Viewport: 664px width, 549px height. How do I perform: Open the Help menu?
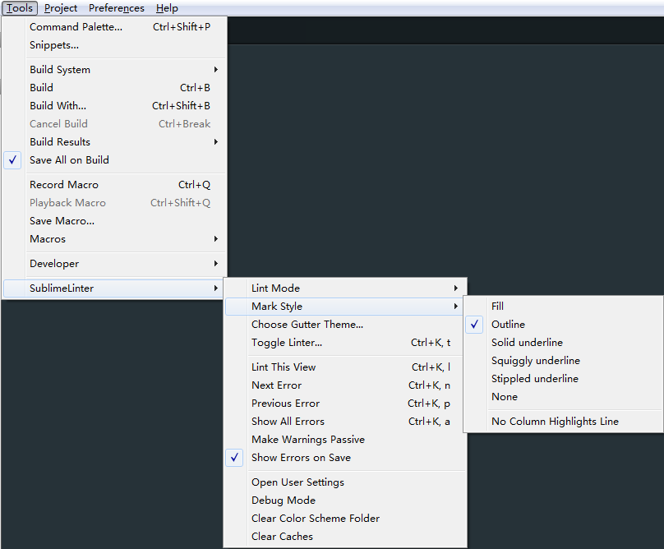point(167,8)
